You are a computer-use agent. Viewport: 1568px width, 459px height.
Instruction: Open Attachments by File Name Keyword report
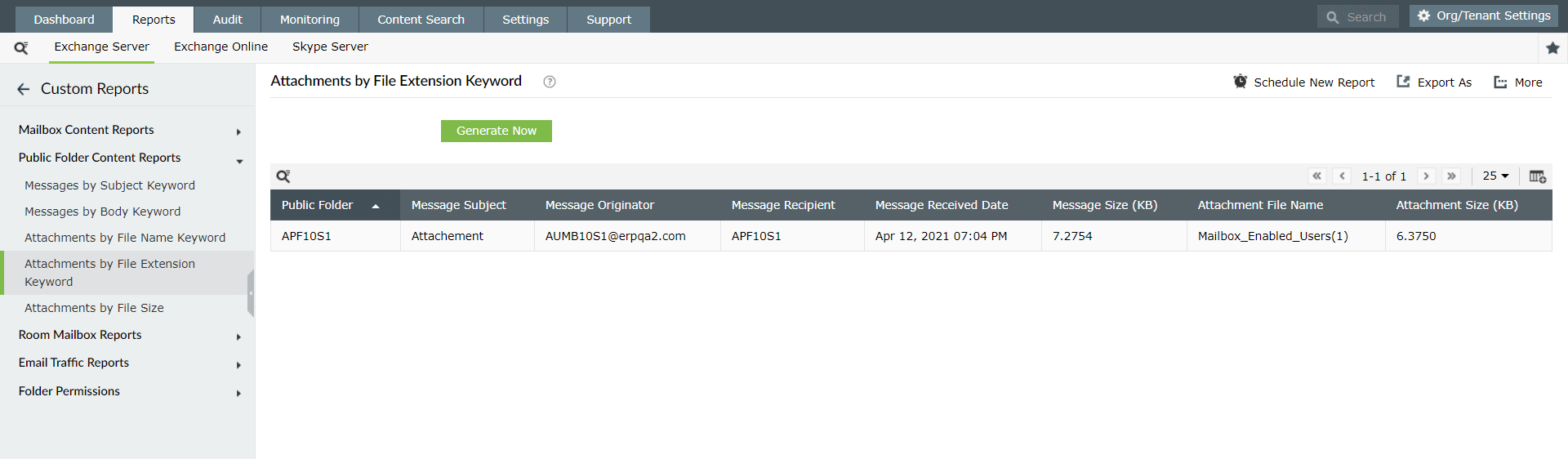[x=125, y=238]
